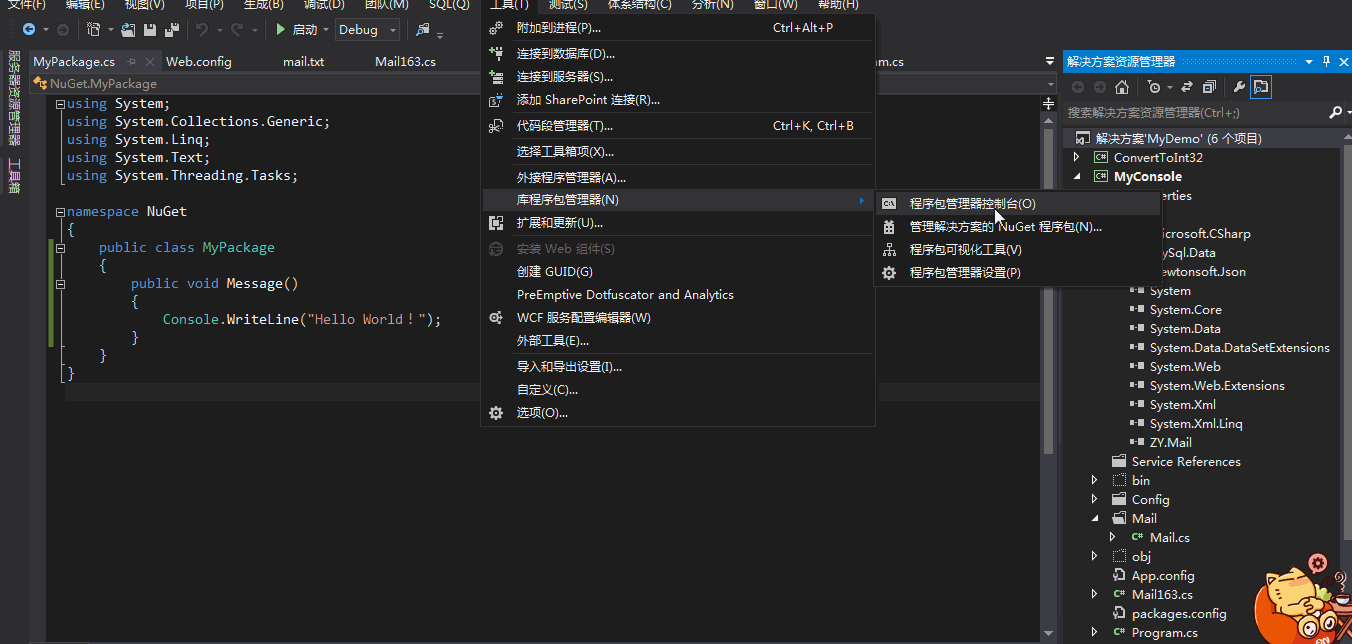Image resolution: width=1352 pixels, height=644 pixels.
Task: Collapse the namespace NuGet code block
Action: (x=60, y=212)
